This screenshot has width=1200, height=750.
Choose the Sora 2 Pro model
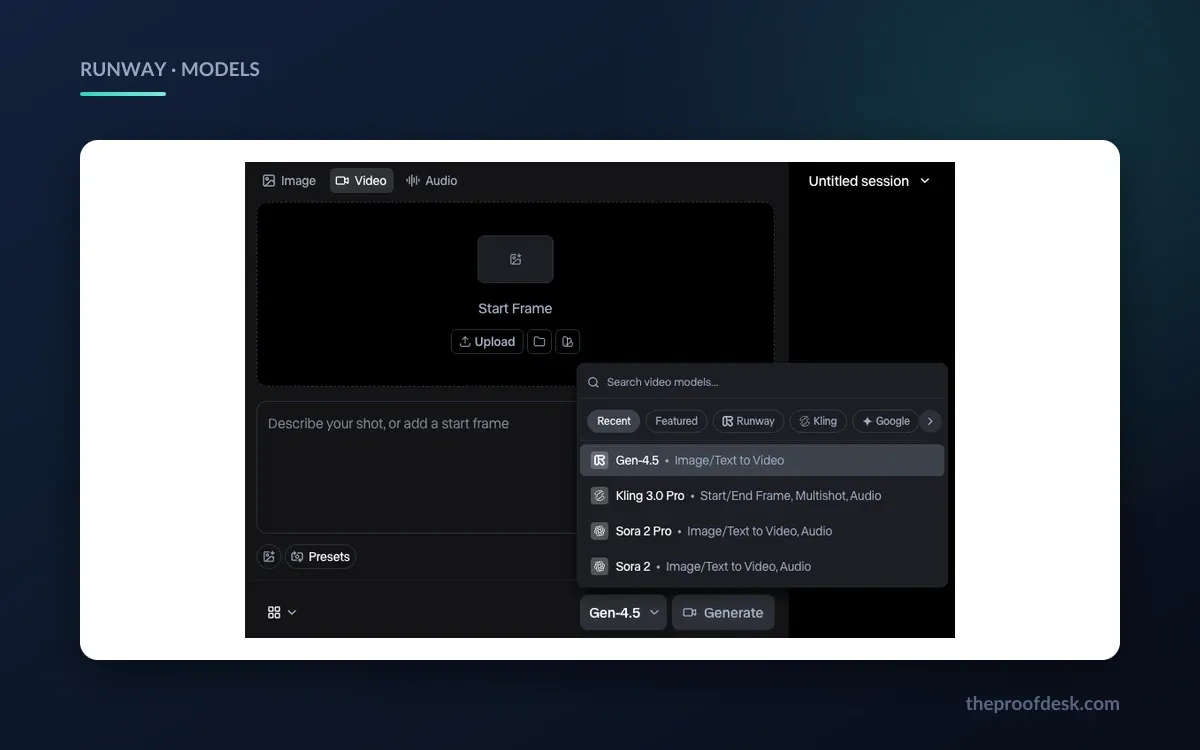click(x=762, y=531)
